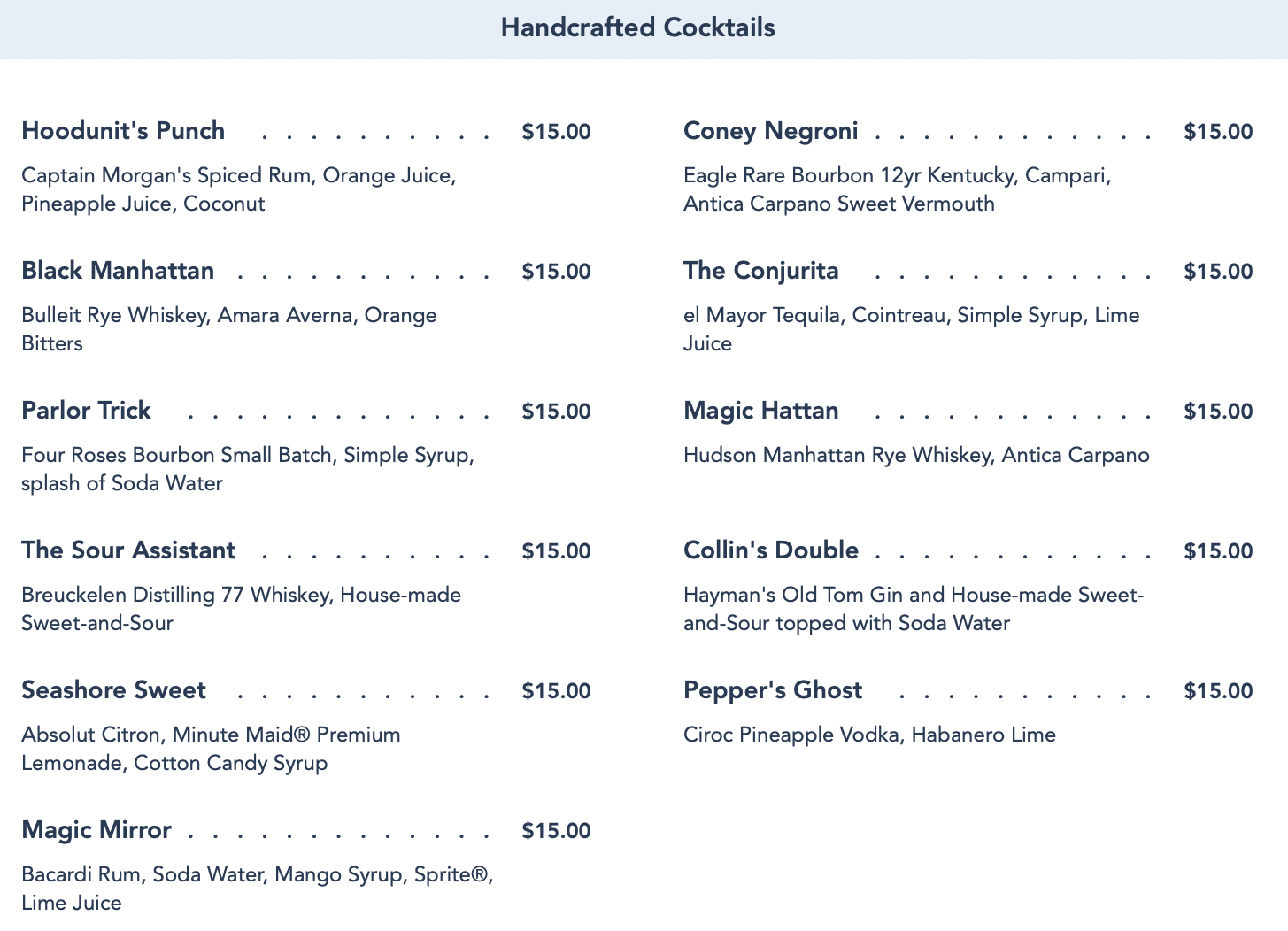This screenshot has height=931, width=1288.
Task: Select the Seashore Sweet cocktail
Action: pos(113,690)
